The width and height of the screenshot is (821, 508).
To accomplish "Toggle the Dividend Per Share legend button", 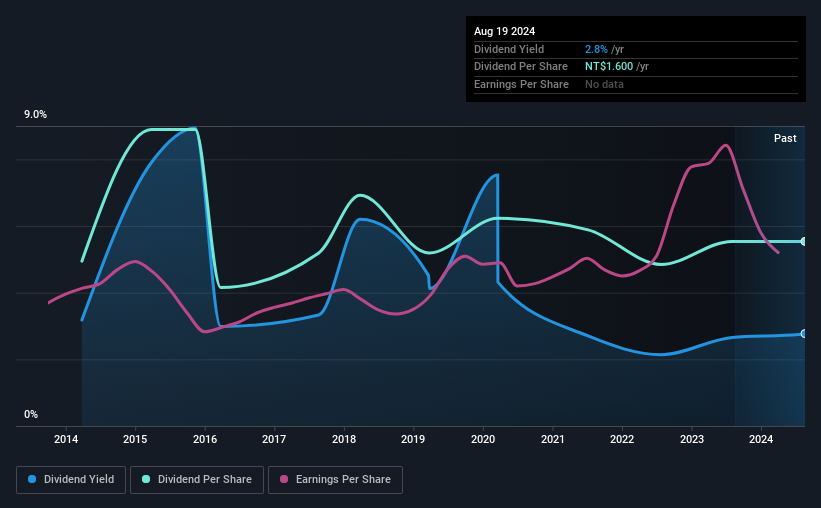I will [197, 480].
